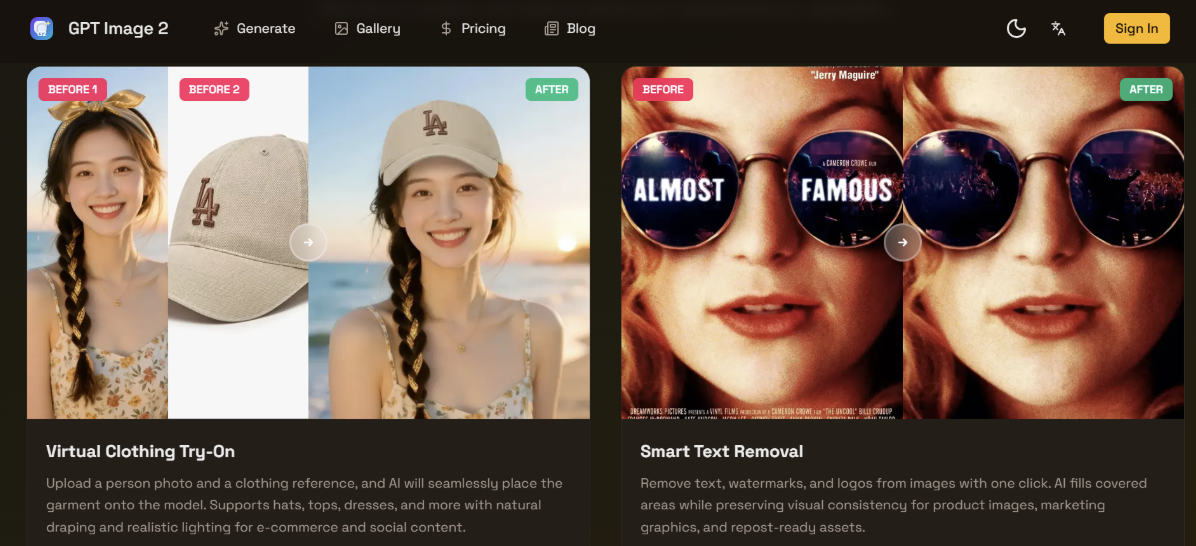
Task: Click the Smart Text Removal heading
Action: coord(721,451)
